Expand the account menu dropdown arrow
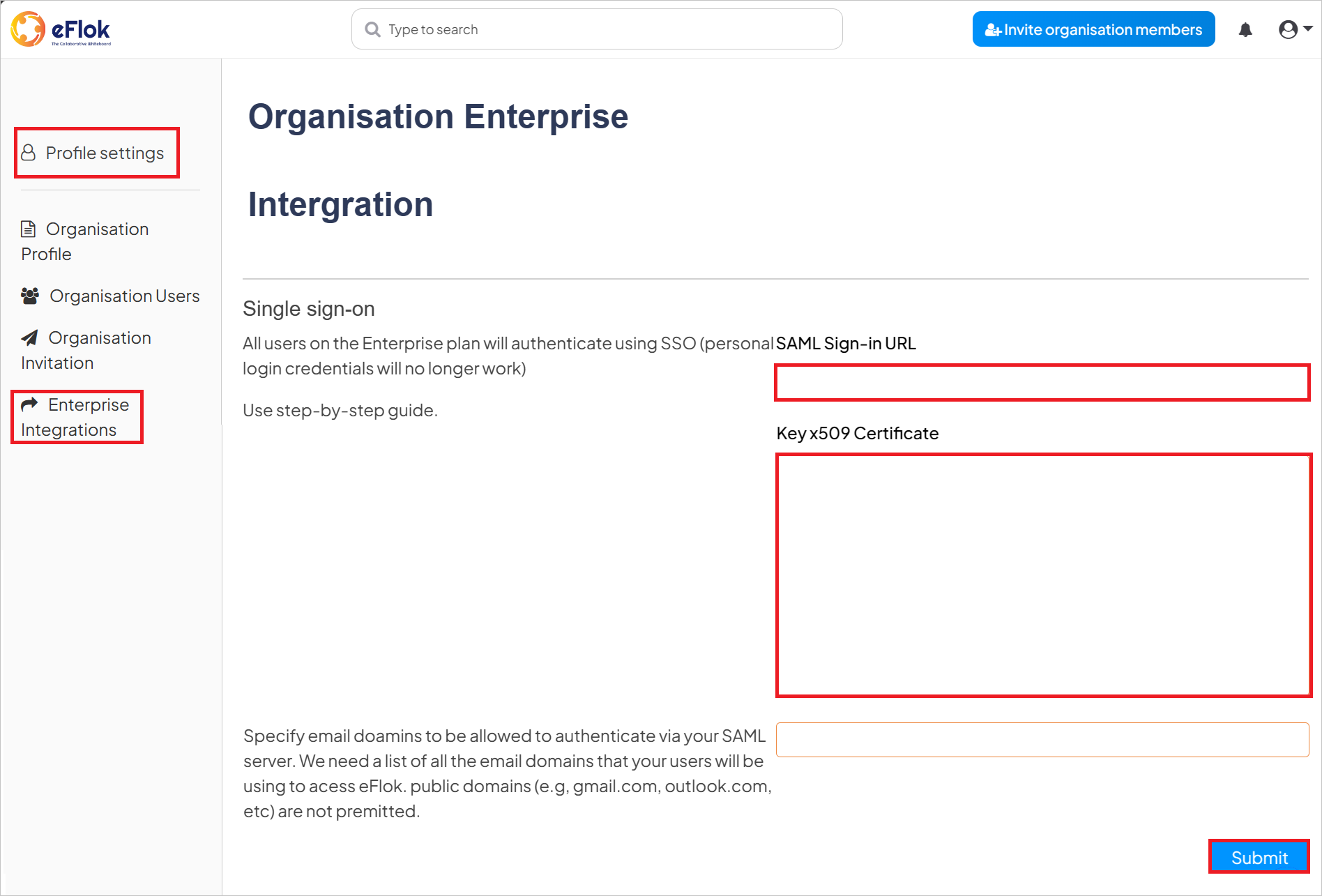The image size is (1322, 896). tap(1307, 29)
